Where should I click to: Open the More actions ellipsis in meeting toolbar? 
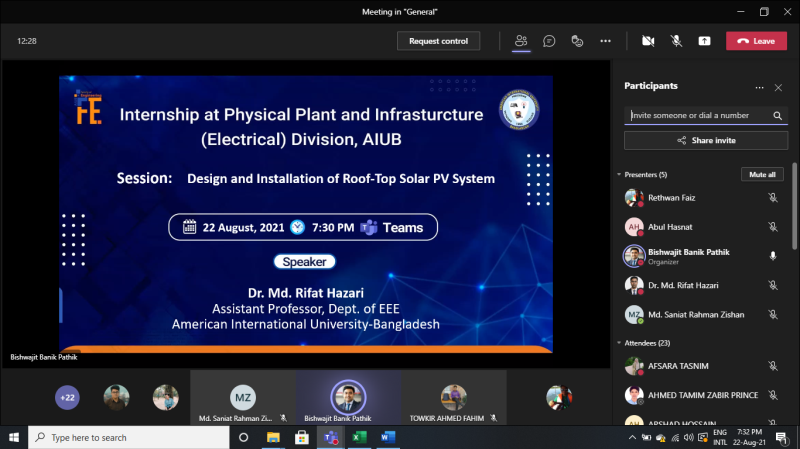click(x=605, y=41)
